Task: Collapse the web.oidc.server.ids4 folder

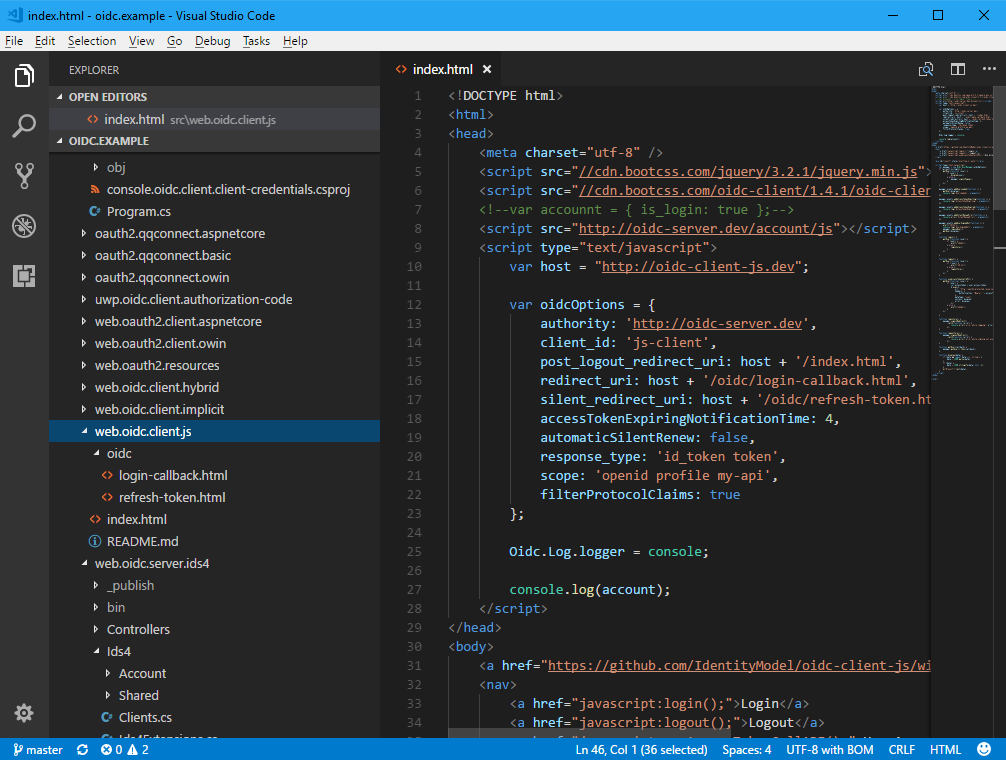Action: coord(84,563)
